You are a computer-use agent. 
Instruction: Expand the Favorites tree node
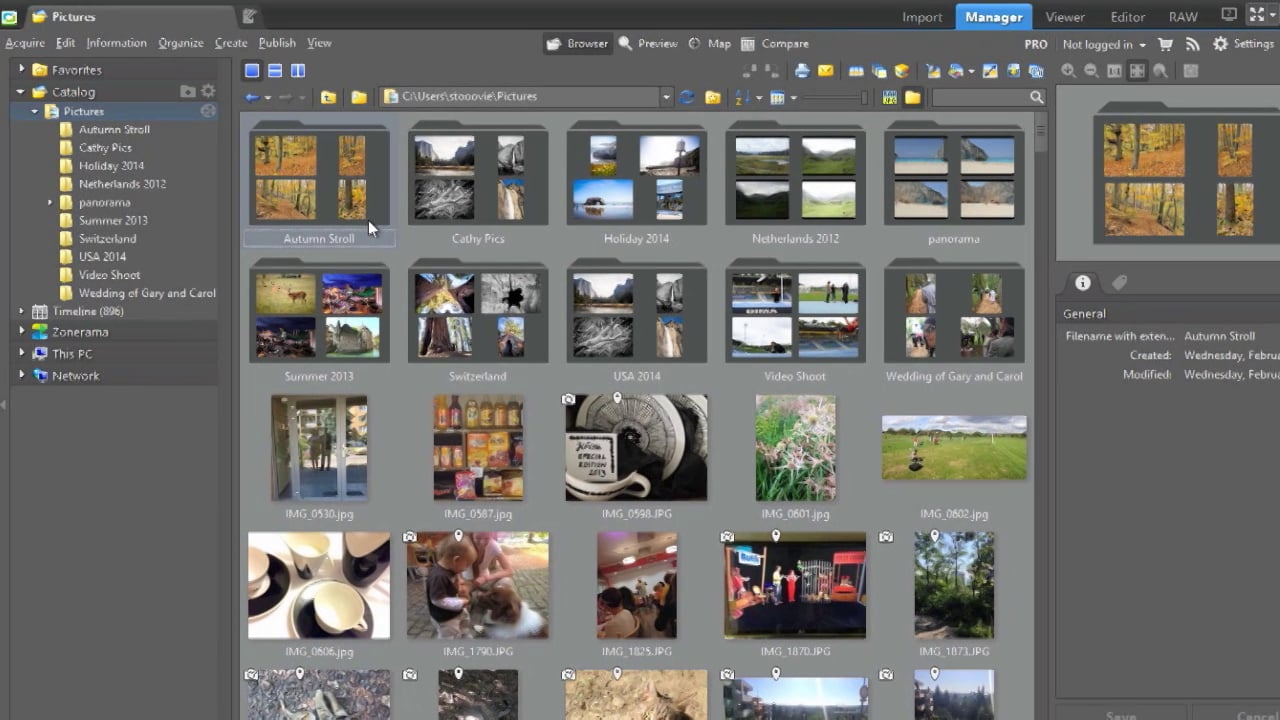(x=22, y=70)
